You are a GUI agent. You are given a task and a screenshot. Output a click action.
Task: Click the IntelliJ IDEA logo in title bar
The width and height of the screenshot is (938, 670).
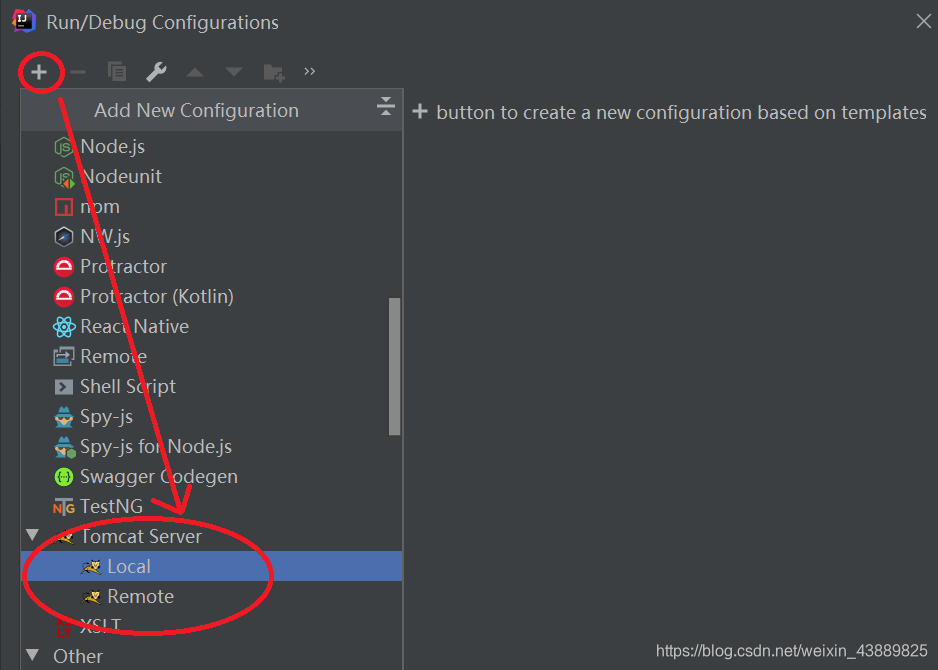pos(24,22)
